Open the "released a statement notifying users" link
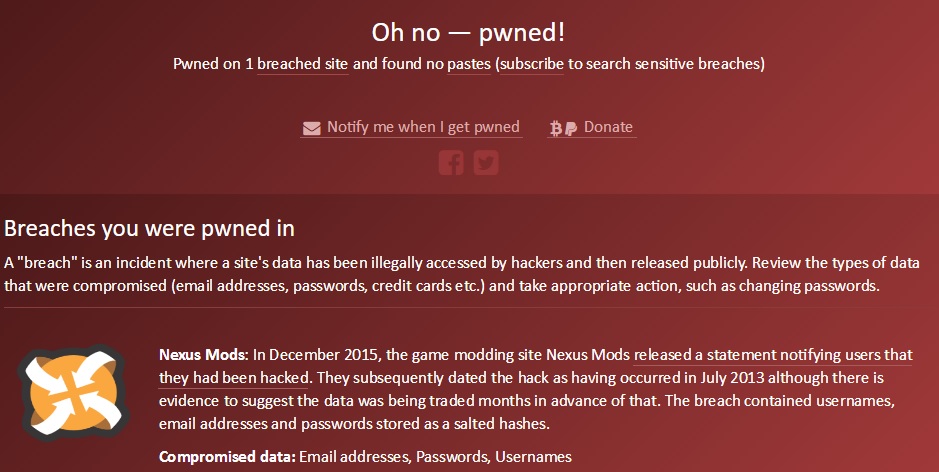Viewport: 939px width, 472px height. tap(772, 354)
